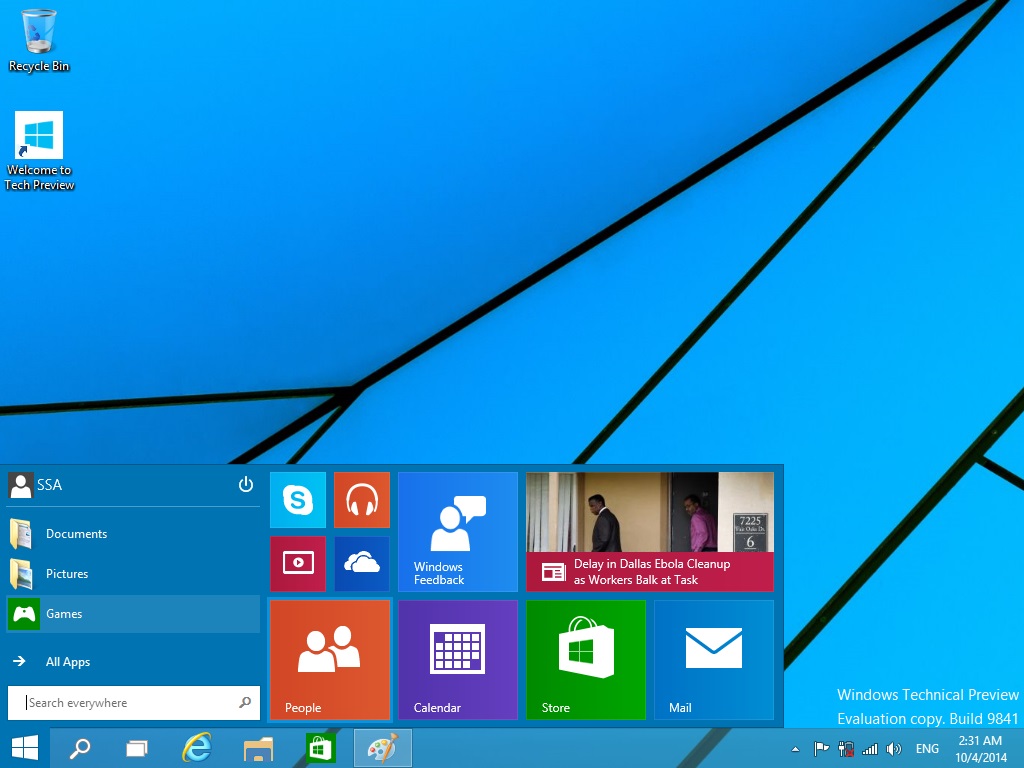Open the Ebola Cleanup news tile
This screenshot has width=1024, height=768.
650,532
